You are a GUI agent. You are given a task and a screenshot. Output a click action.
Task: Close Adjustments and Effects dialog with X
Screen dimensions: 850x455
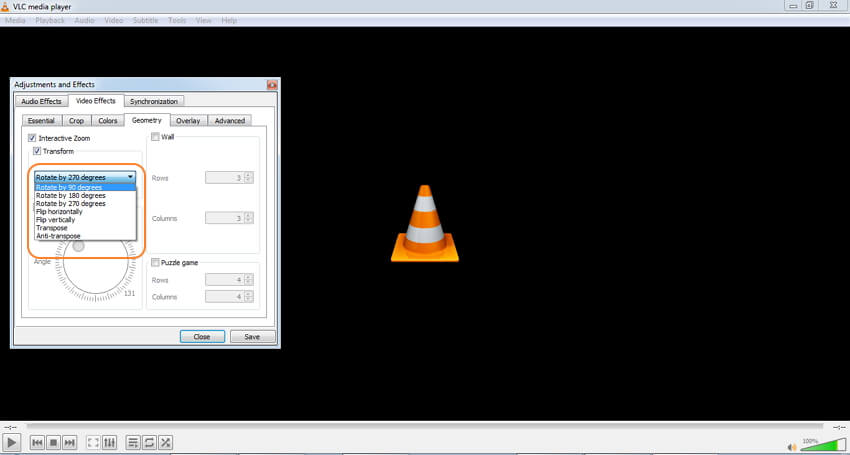pos(272,85)
